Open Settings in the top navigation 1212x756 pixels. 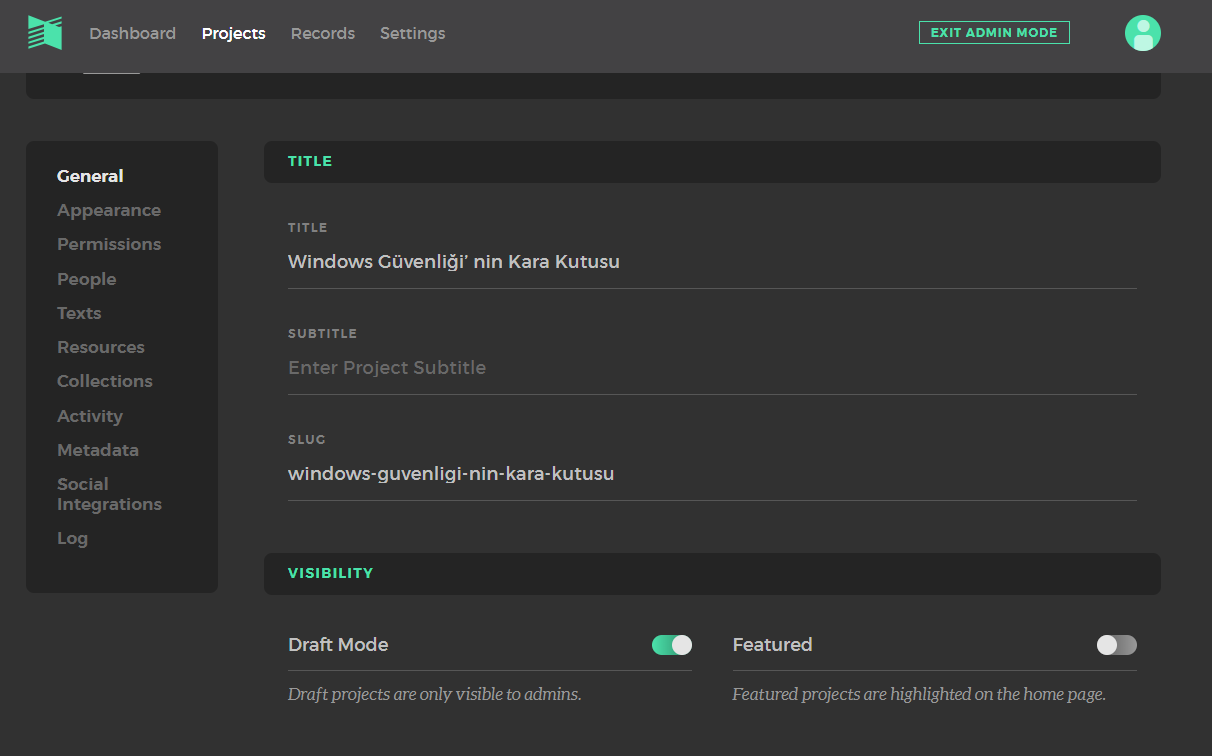pos(412,33)
